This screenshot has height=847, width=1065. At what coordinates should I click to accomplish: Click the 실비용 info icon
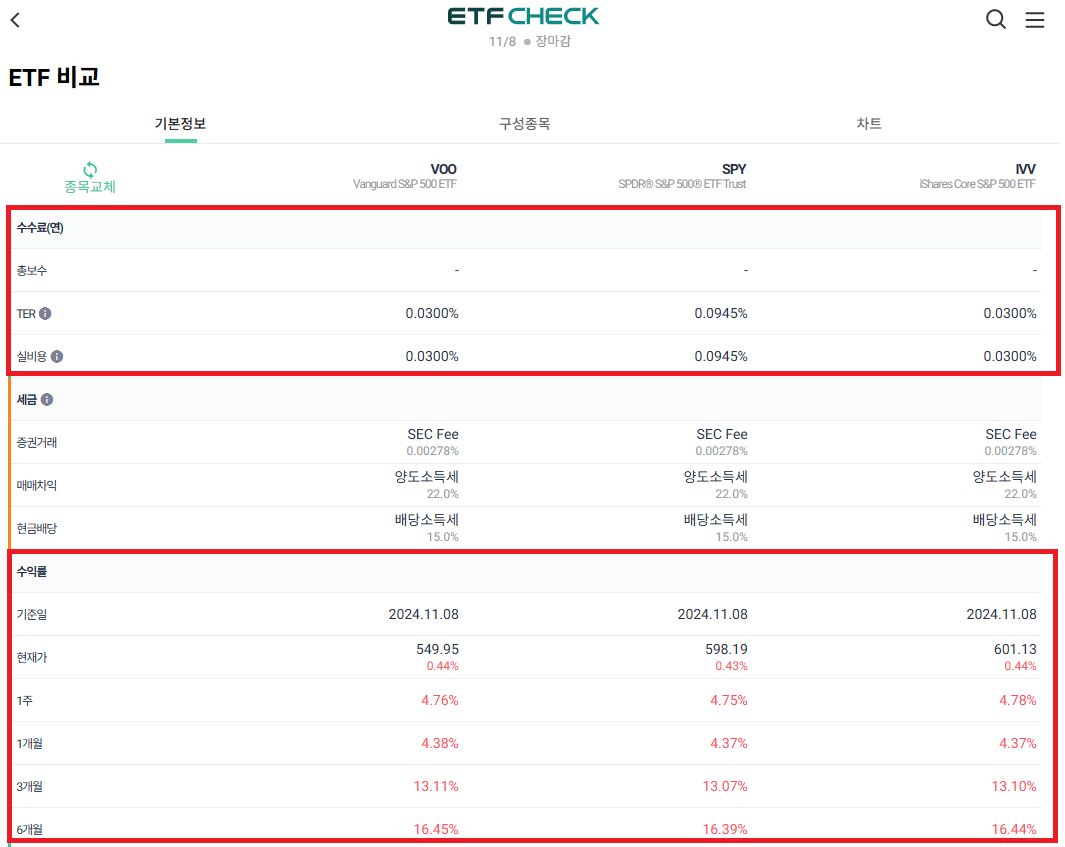(57, 356)
